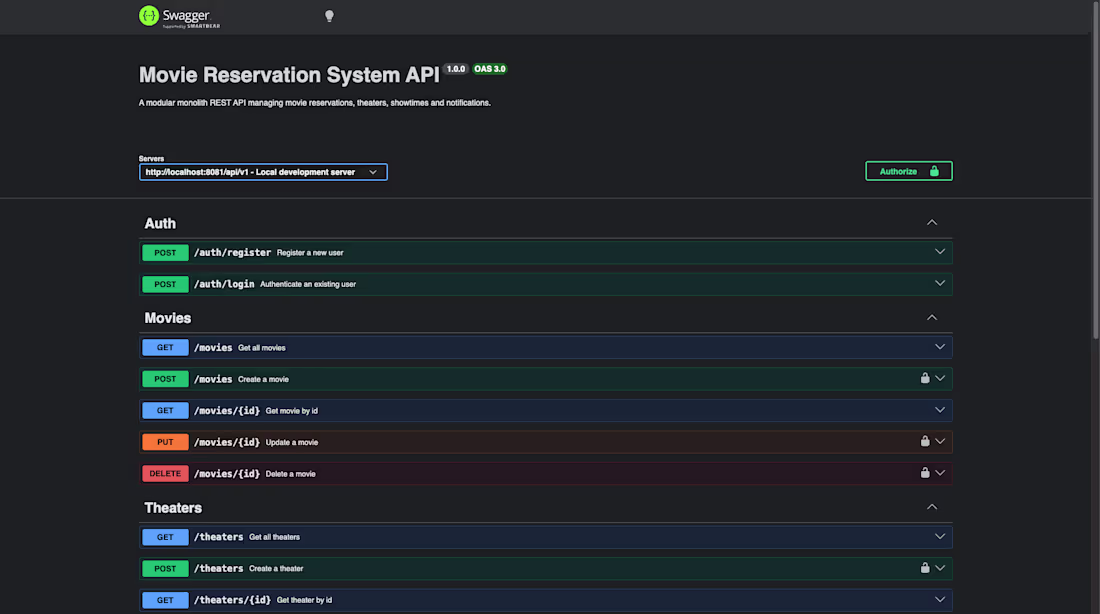Click the 'Authenticate an existing user' description
The height and width of the screenshot is (614, 1100).
308,284
